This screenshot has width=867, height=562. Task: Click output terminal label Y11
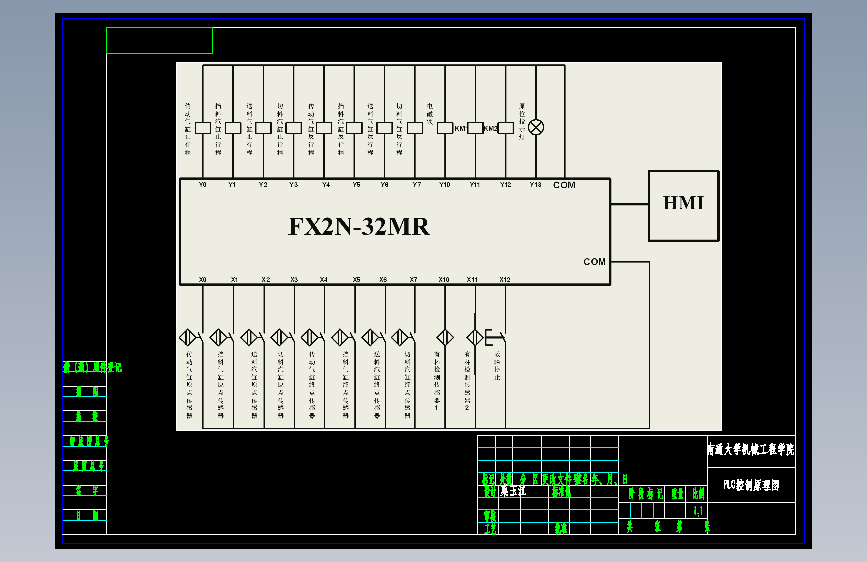(x=474, y=185)
